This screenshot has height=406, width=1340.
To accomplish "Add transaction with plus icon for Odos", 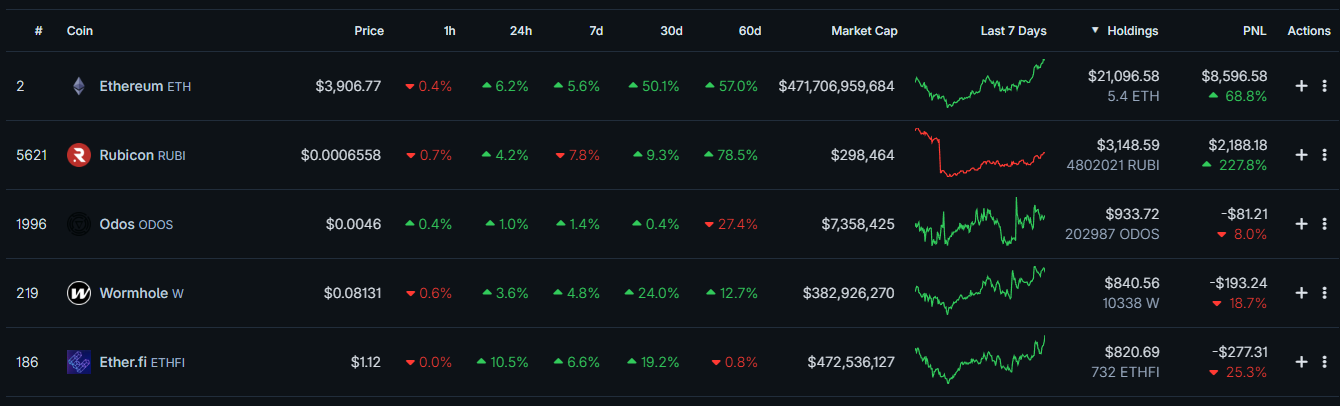I will [x=1301, y=224].
